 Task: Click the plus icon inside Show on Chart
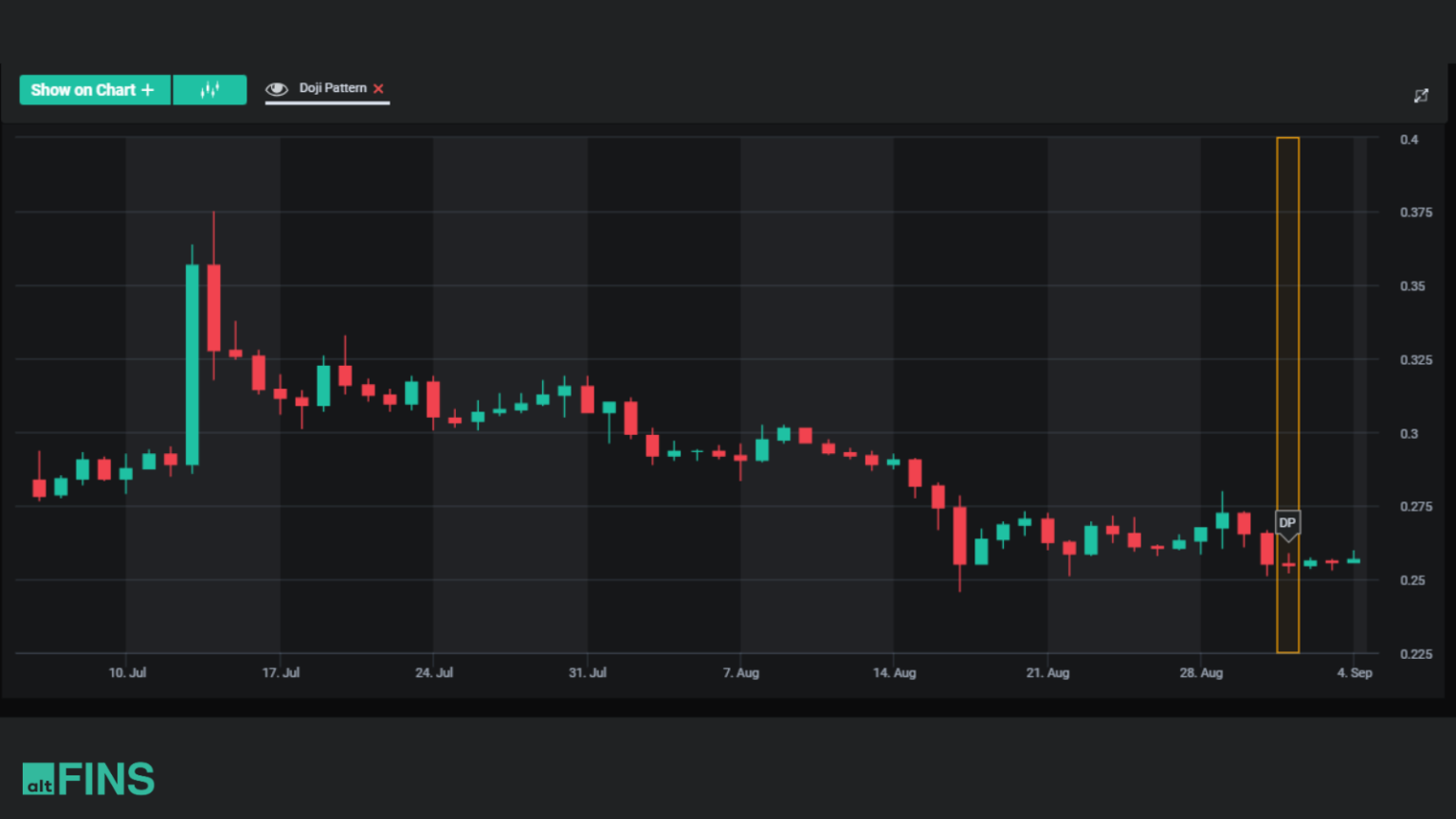(148, 89)
